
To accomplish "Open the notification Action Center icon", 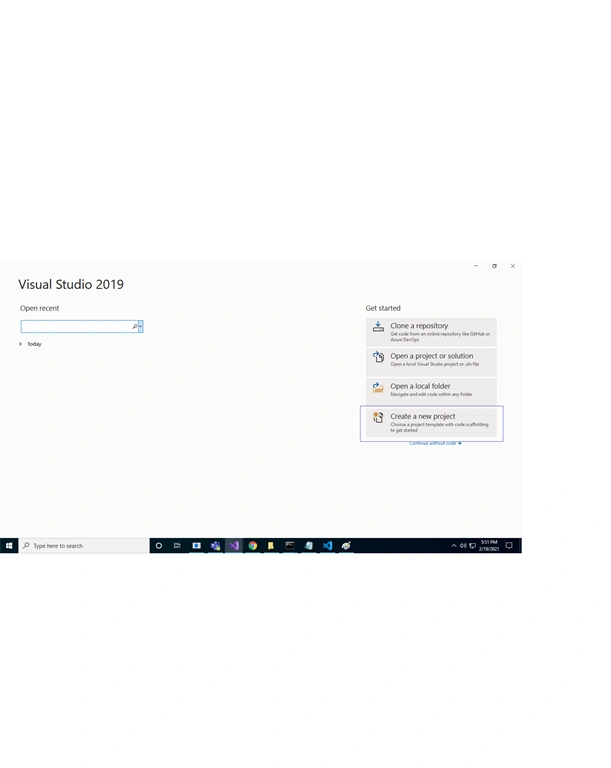I will point(509,546).
